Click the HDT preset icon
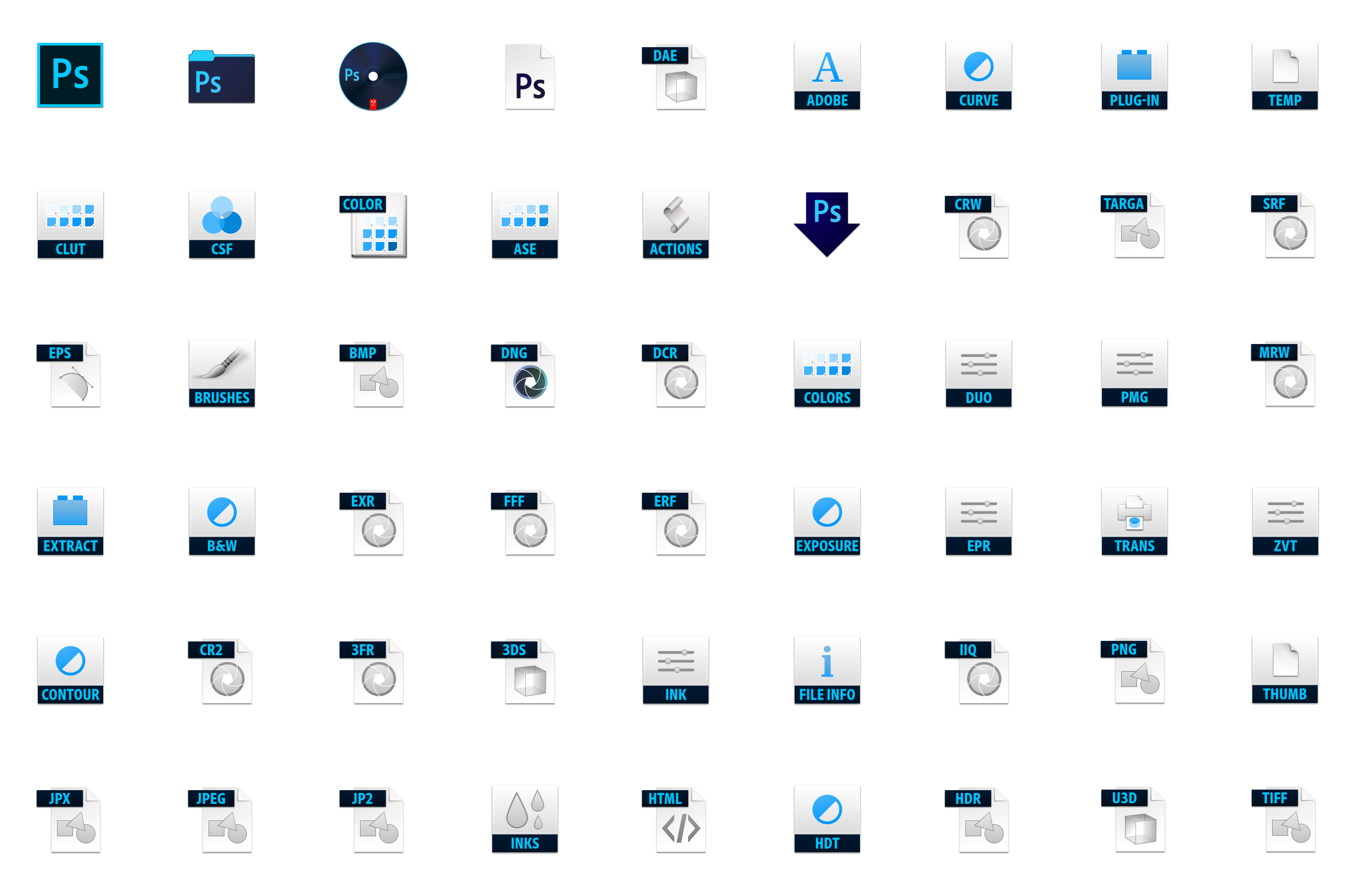The height and width of the screenshot is (895, 1372). pos(827,818)
